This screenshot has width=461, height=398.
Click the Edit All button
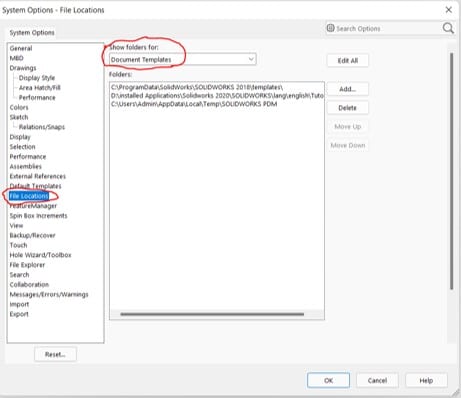348,61
